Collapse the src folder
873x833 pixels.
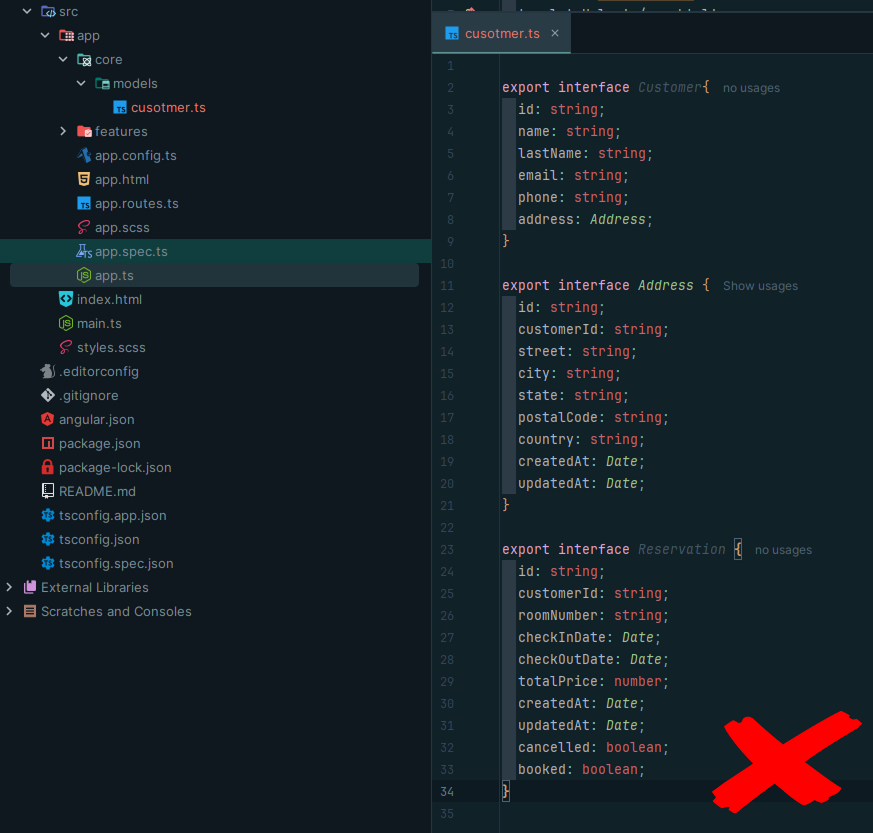27,11
